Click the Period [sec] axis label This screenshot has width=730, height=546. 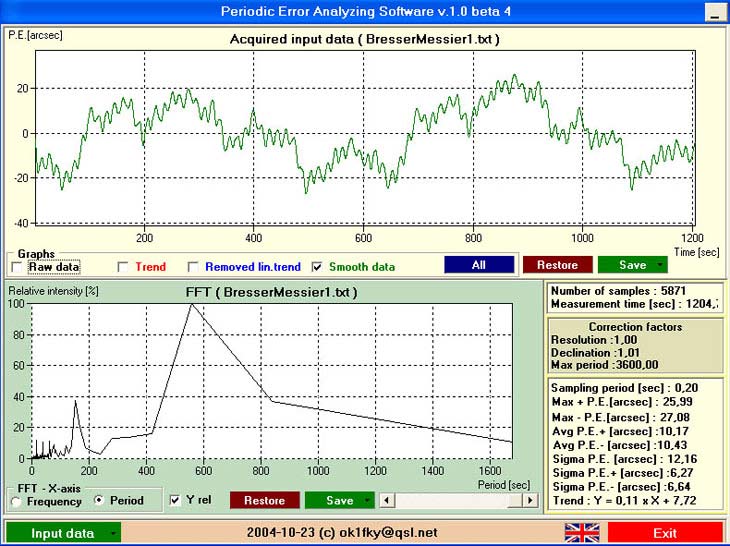[x=504, y=485]
